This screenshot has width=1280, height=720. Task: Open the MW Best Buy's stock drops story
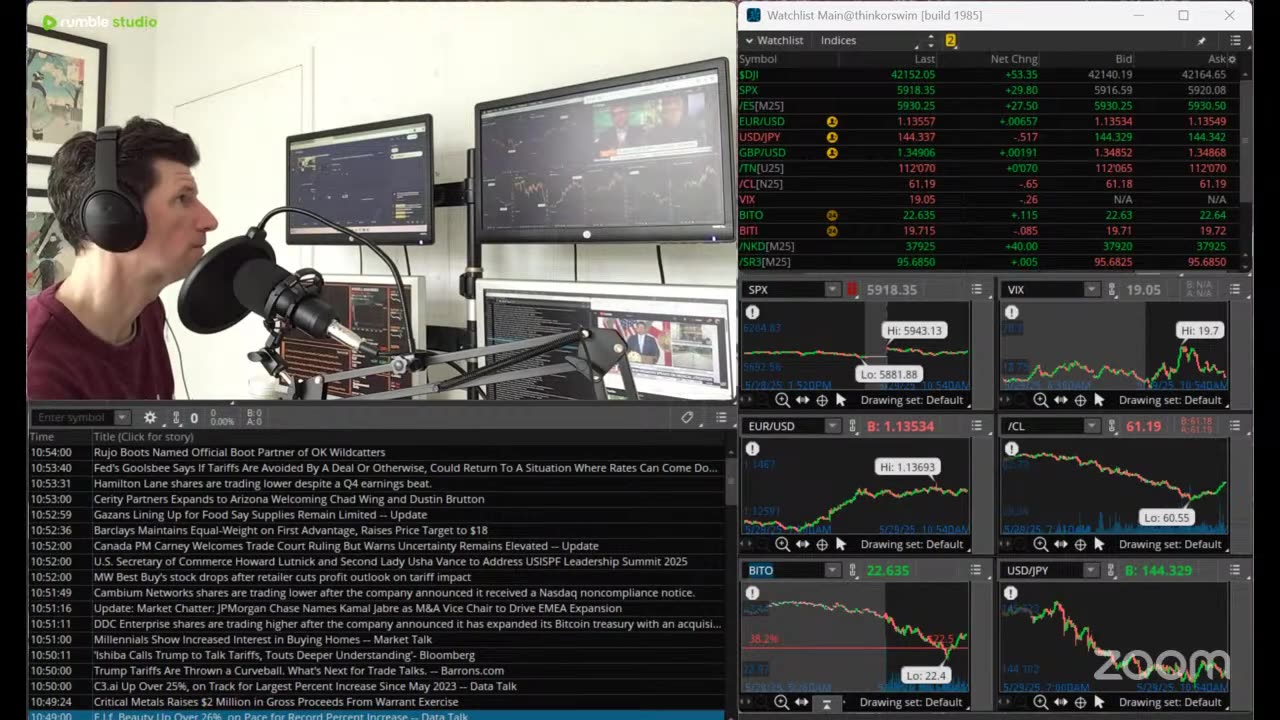(x=282, y=577)
